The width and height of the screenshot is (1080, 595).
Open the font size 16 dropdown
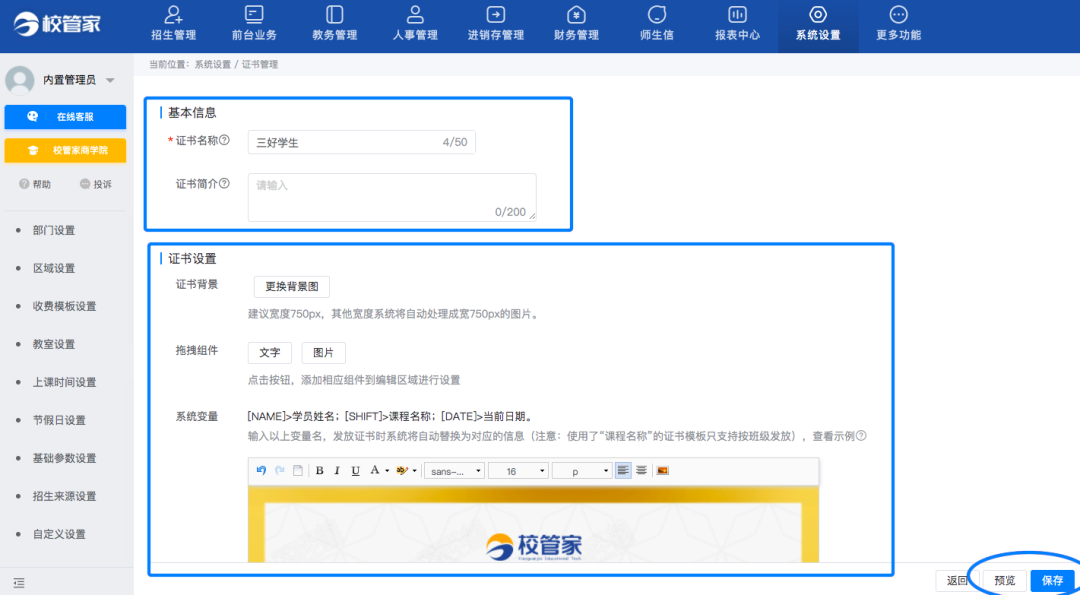(x=518, y=470)
